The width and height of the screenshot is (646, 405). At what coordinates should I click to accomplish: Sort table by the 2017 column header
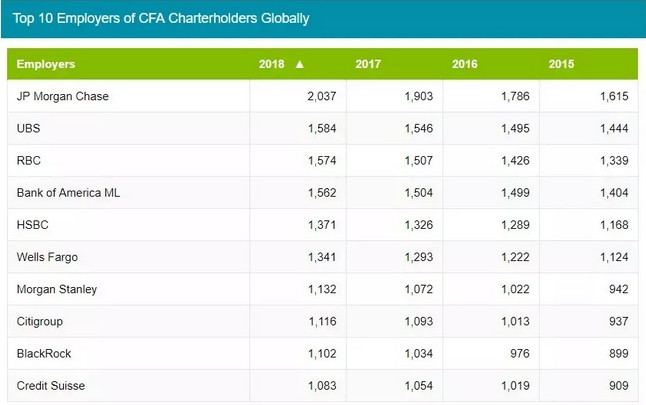coord(368,65)
